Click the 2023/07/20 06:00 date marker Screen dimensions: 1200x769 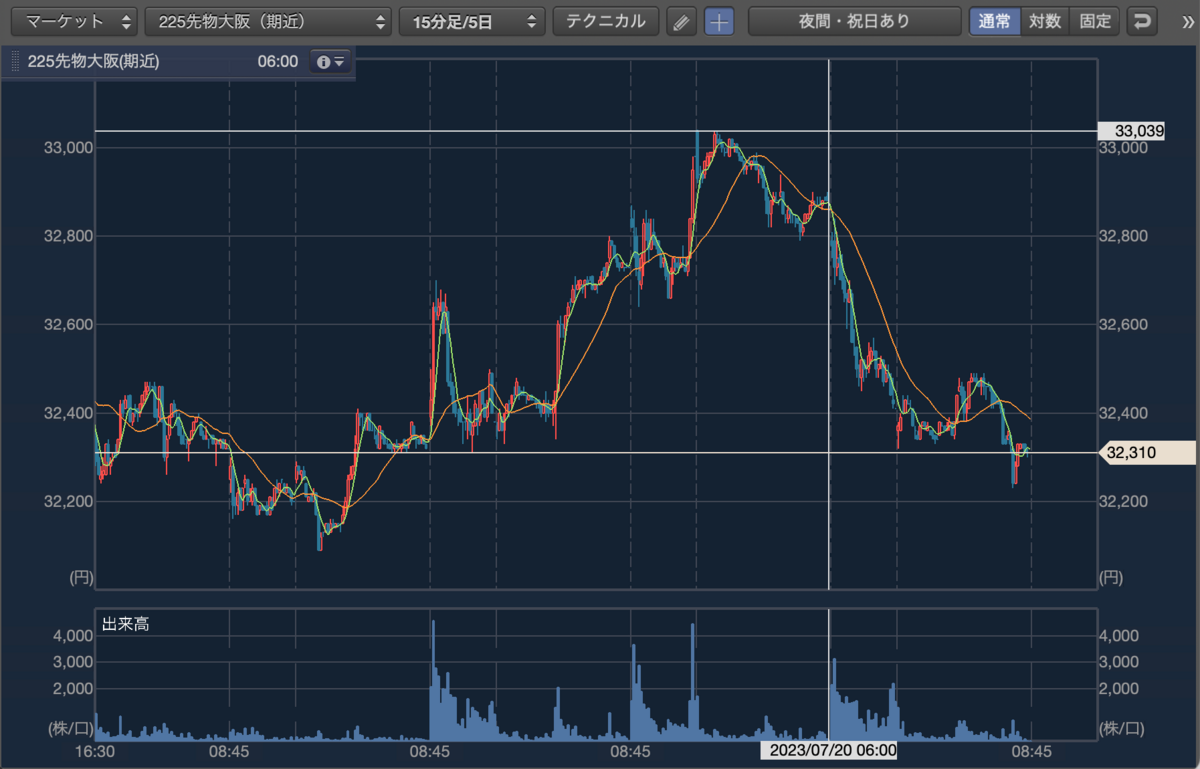pyautogui.click(x=829, y=750)
